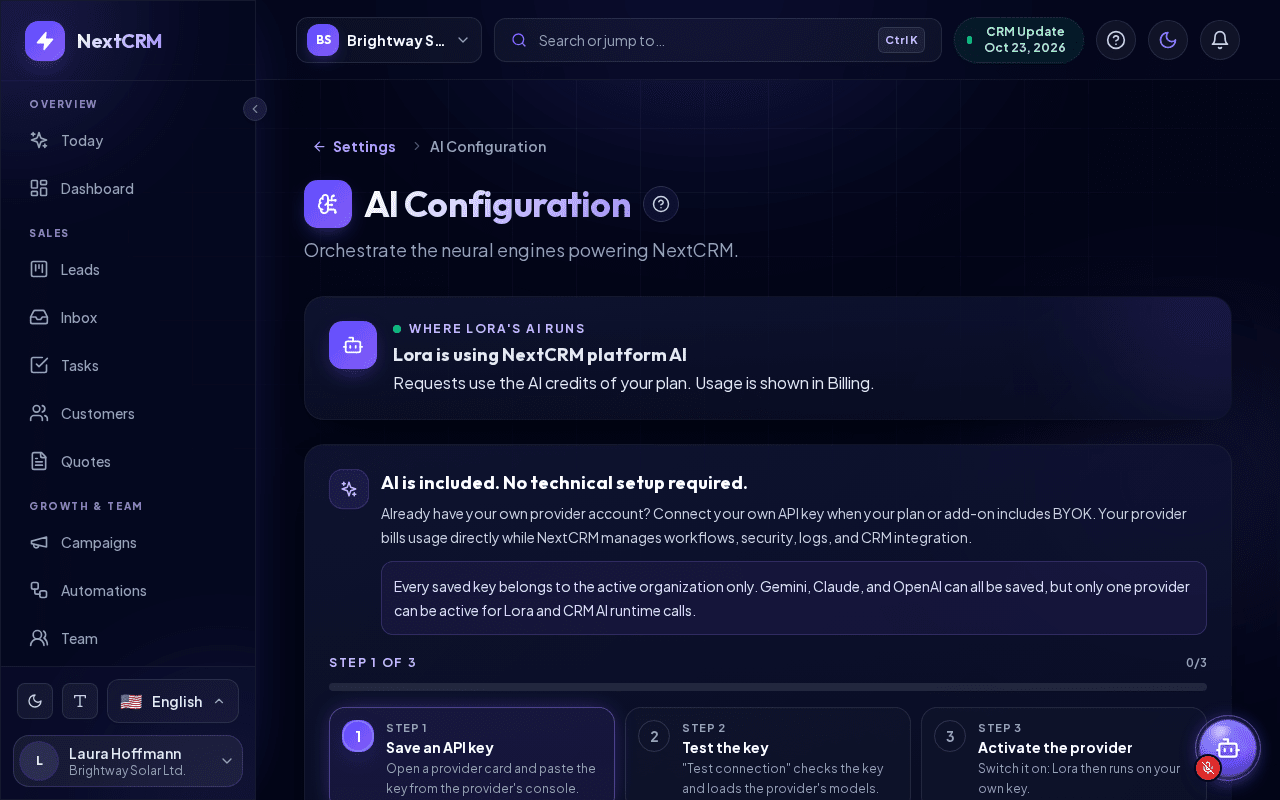Image resolution: width=1280 pixels, height=800 pixels.
Task: Click the Campaigns megaphone icon
Action: pos(39,543)
